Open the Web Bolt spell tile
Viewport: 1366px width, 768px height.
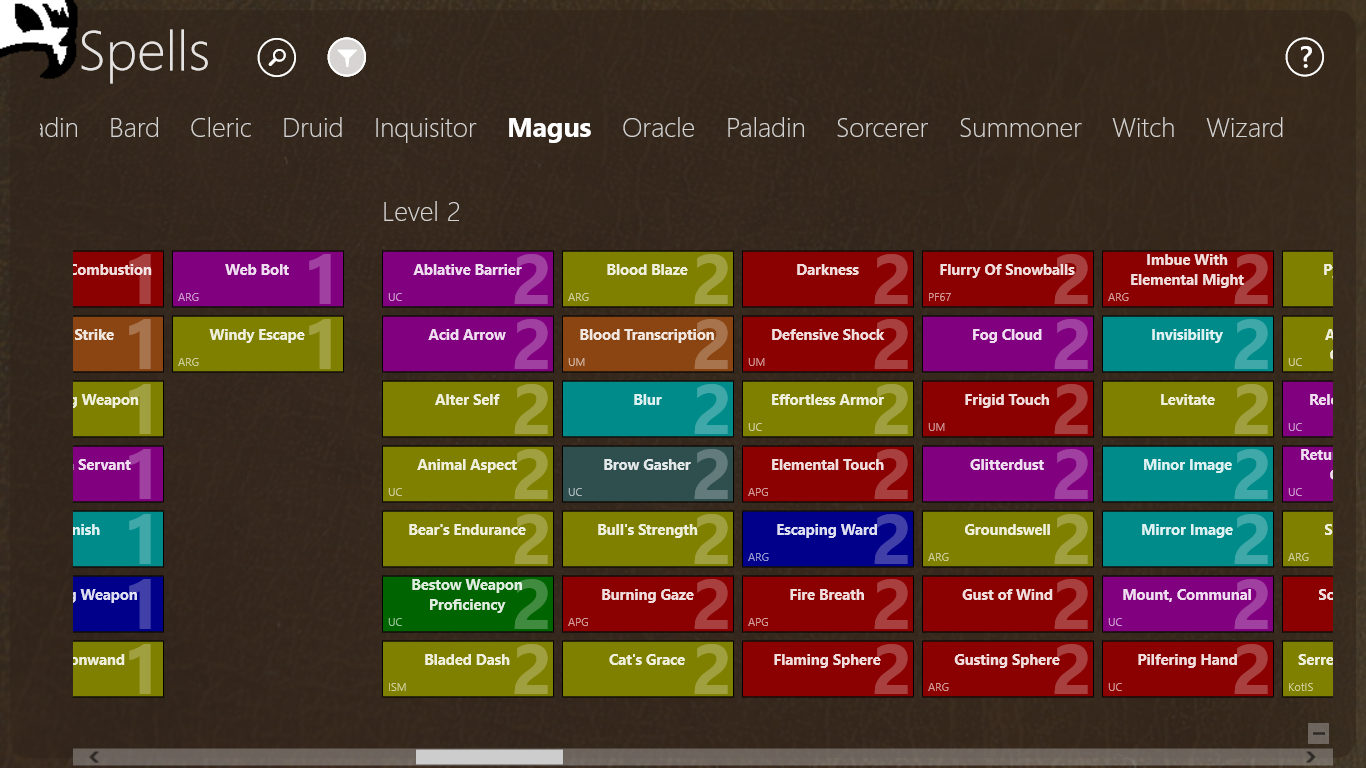click(x=258, y=279)
